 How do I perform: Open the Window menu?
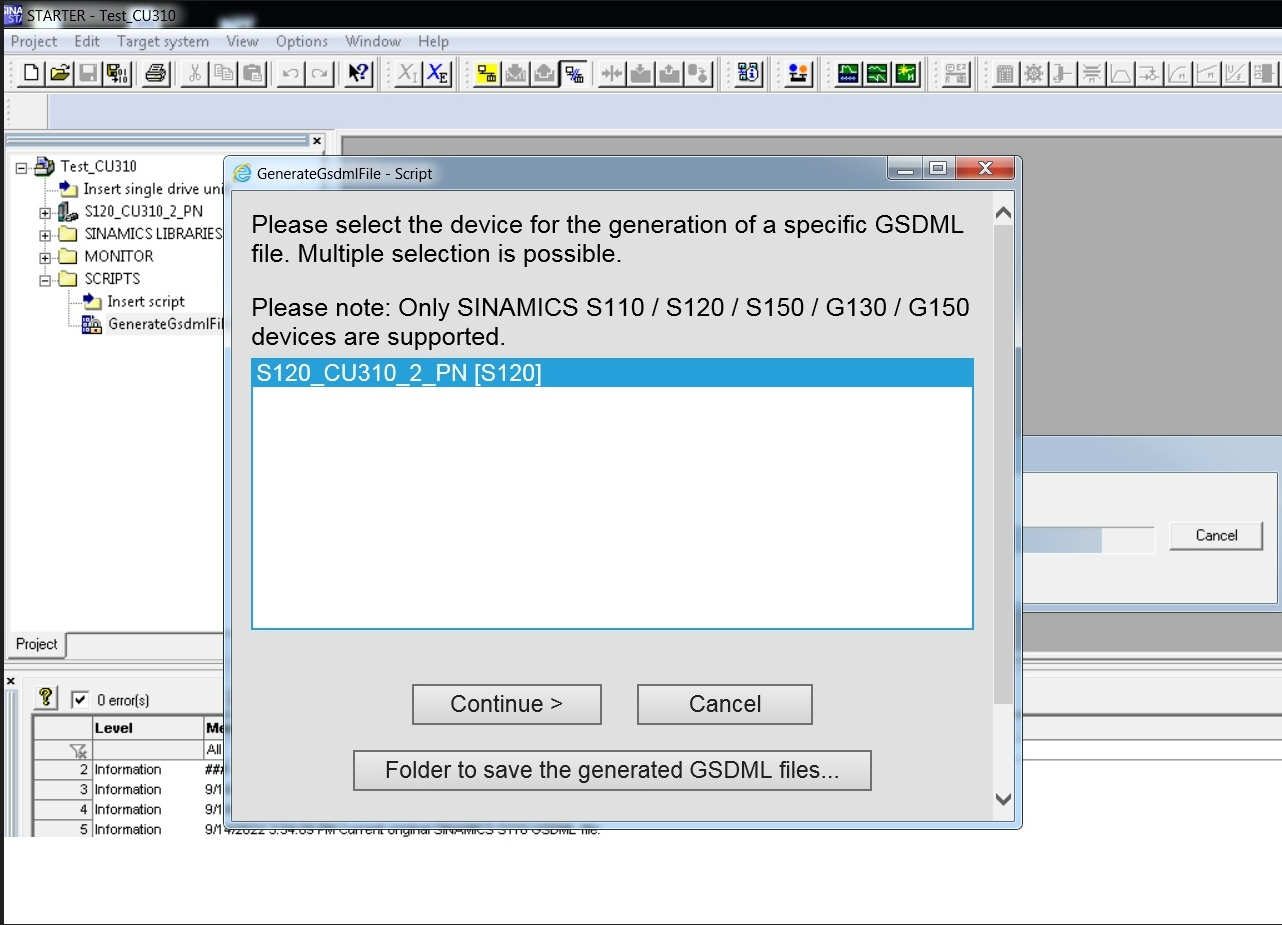(373, 41)
